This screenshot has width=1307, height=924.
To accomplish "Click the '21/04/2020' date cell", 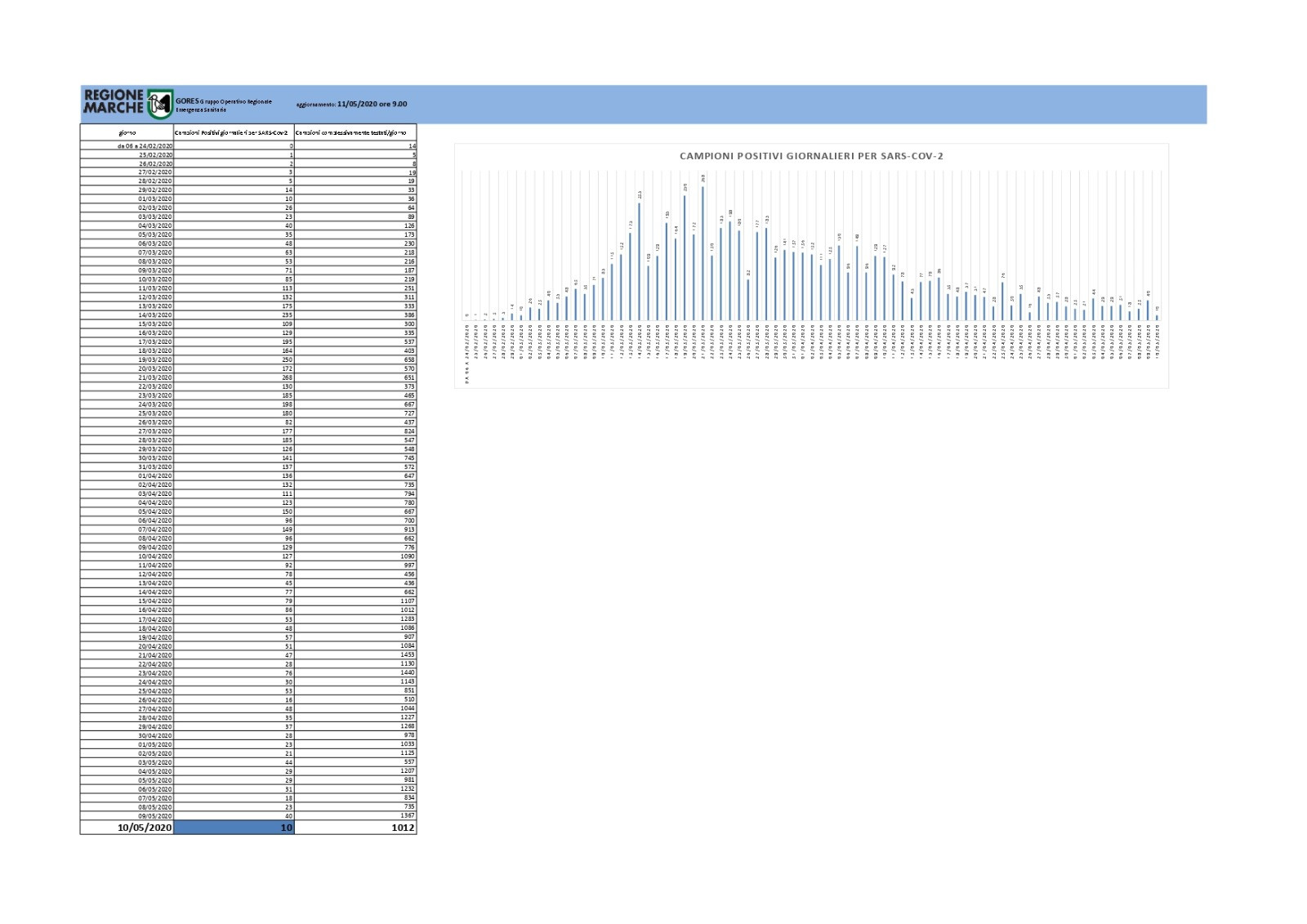I will point(127,655).
